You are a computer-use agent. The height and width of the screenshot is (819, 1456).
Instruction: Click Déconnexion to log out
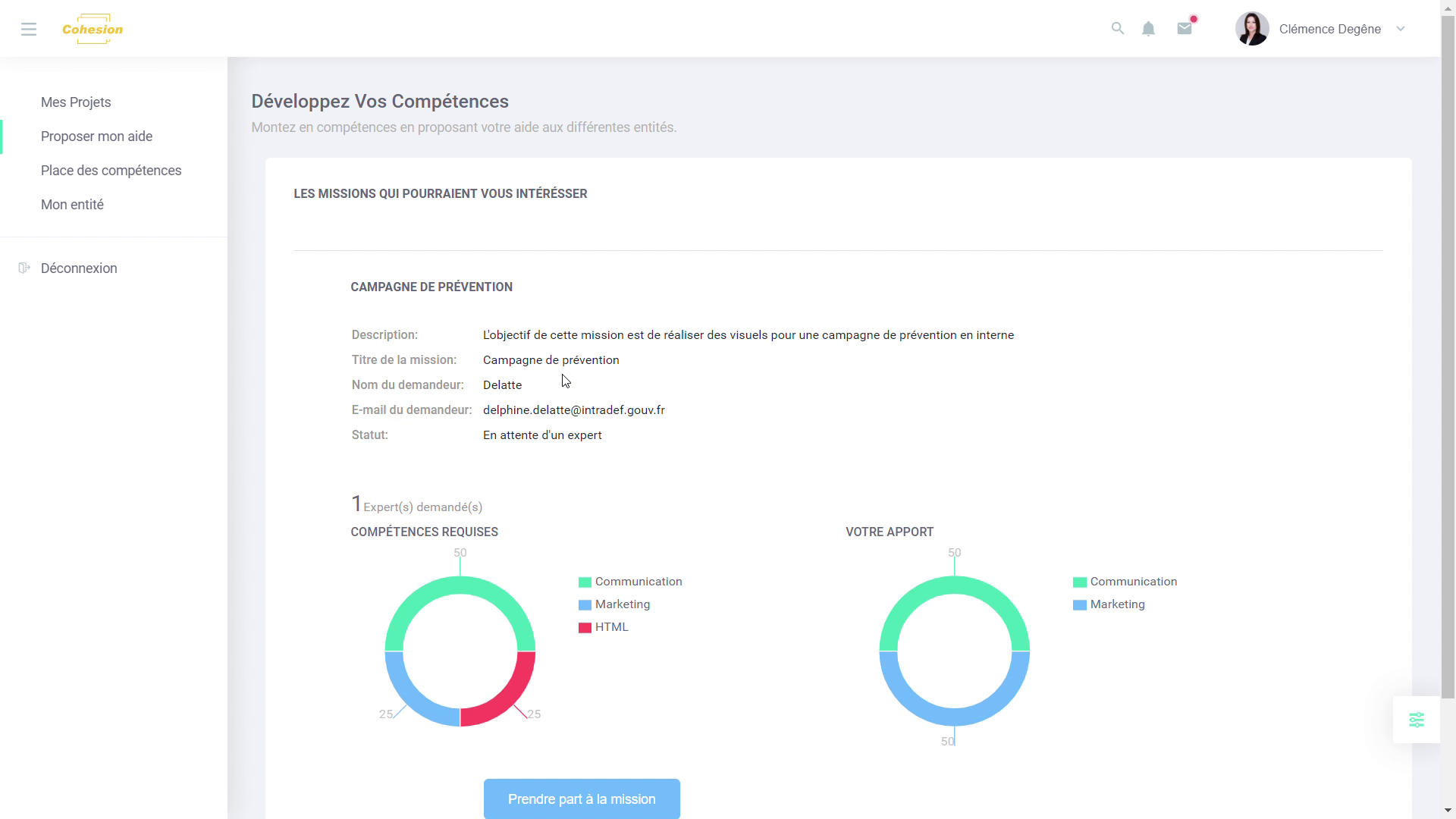[x=78, y=268]
